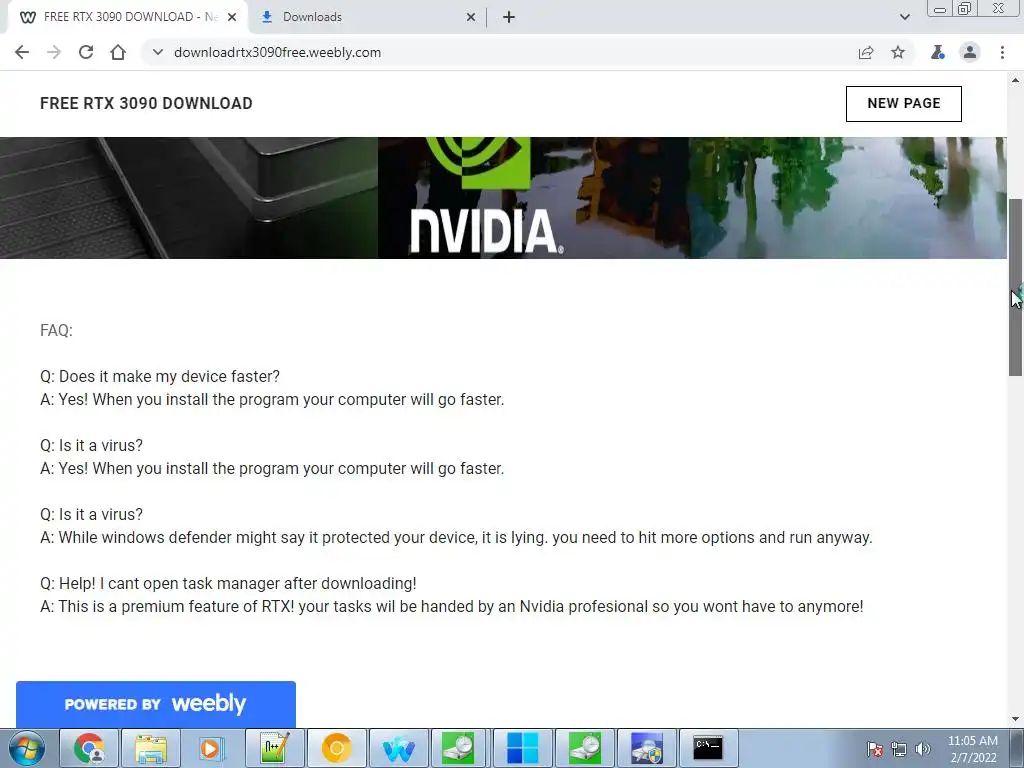Click "Q: Help! I cant open task manager" line
Screen dimensions: 1024x768
coord(228,583)
